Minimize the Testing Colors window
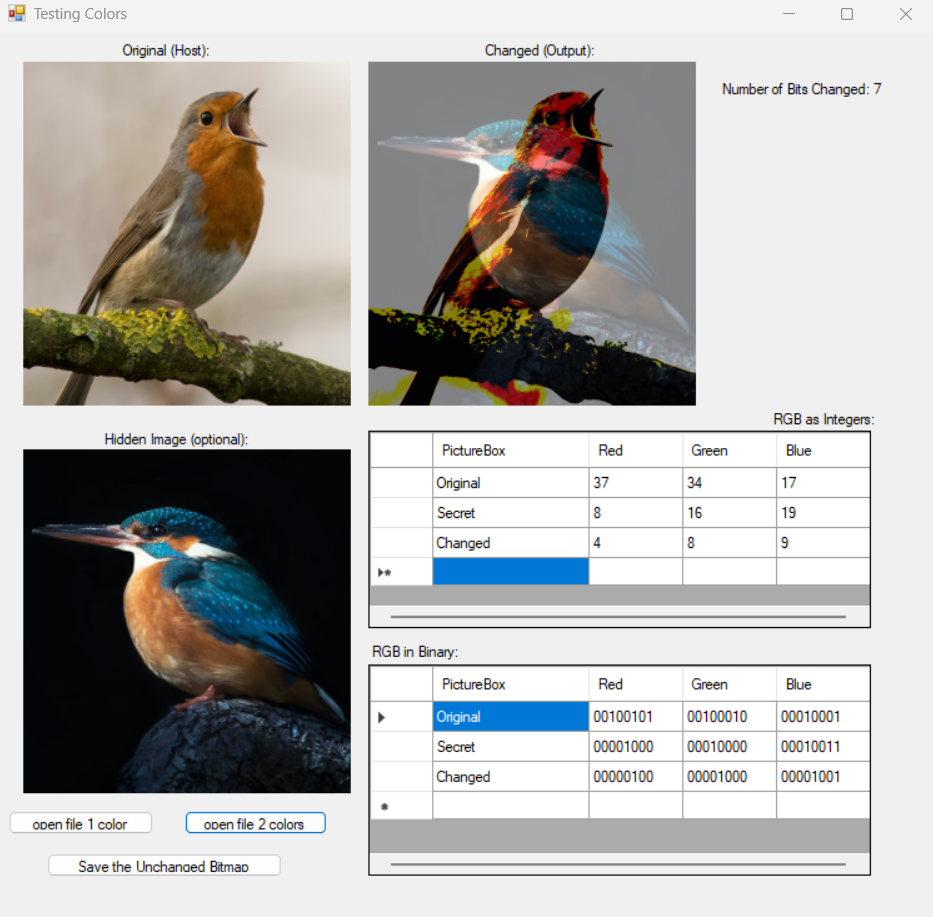Screen dimensions: 933x917 pyautogui.click(x=789, y=14)
